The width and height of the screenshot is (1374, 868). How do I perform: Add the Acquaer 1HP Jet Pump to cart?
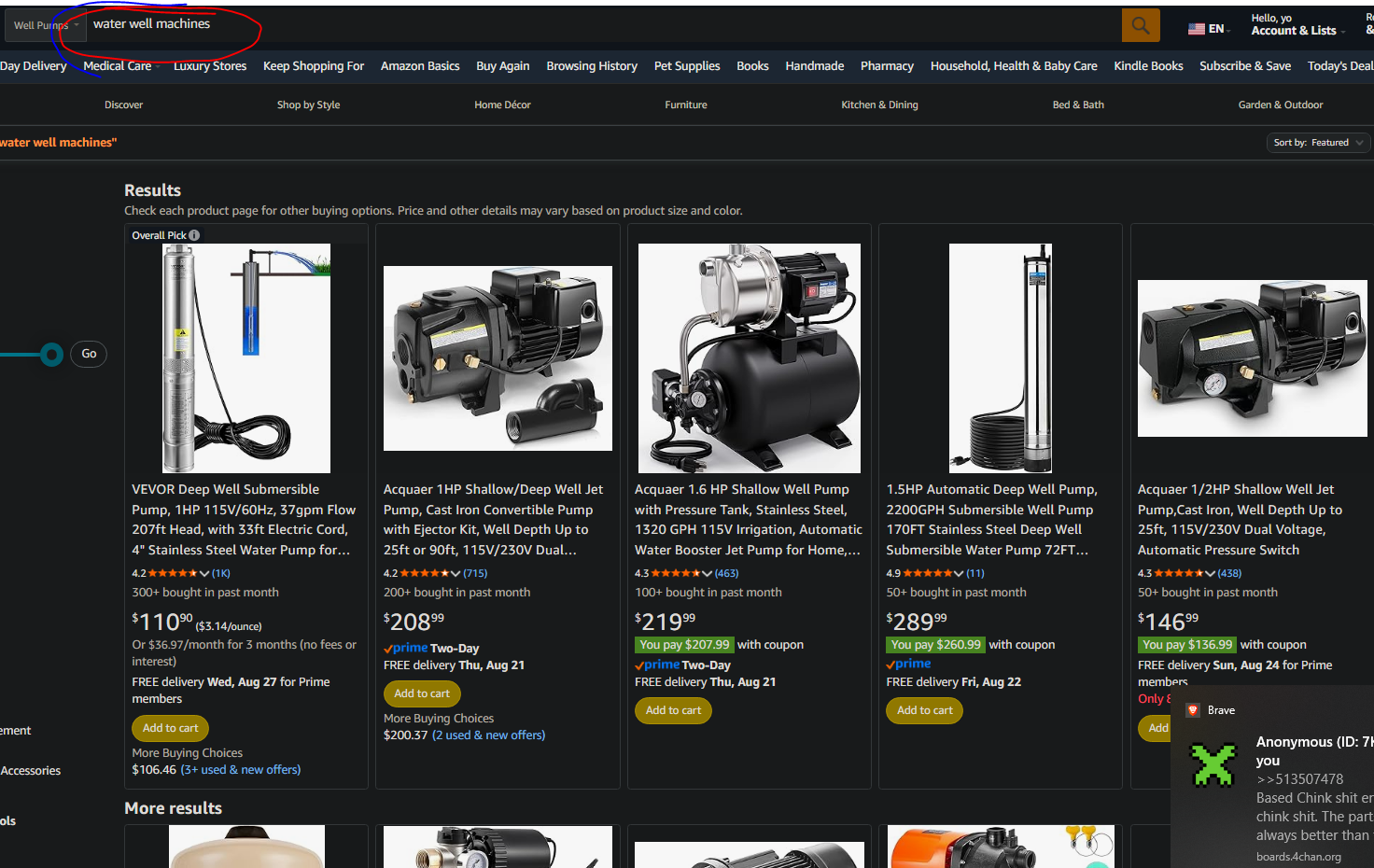point(422,693)
